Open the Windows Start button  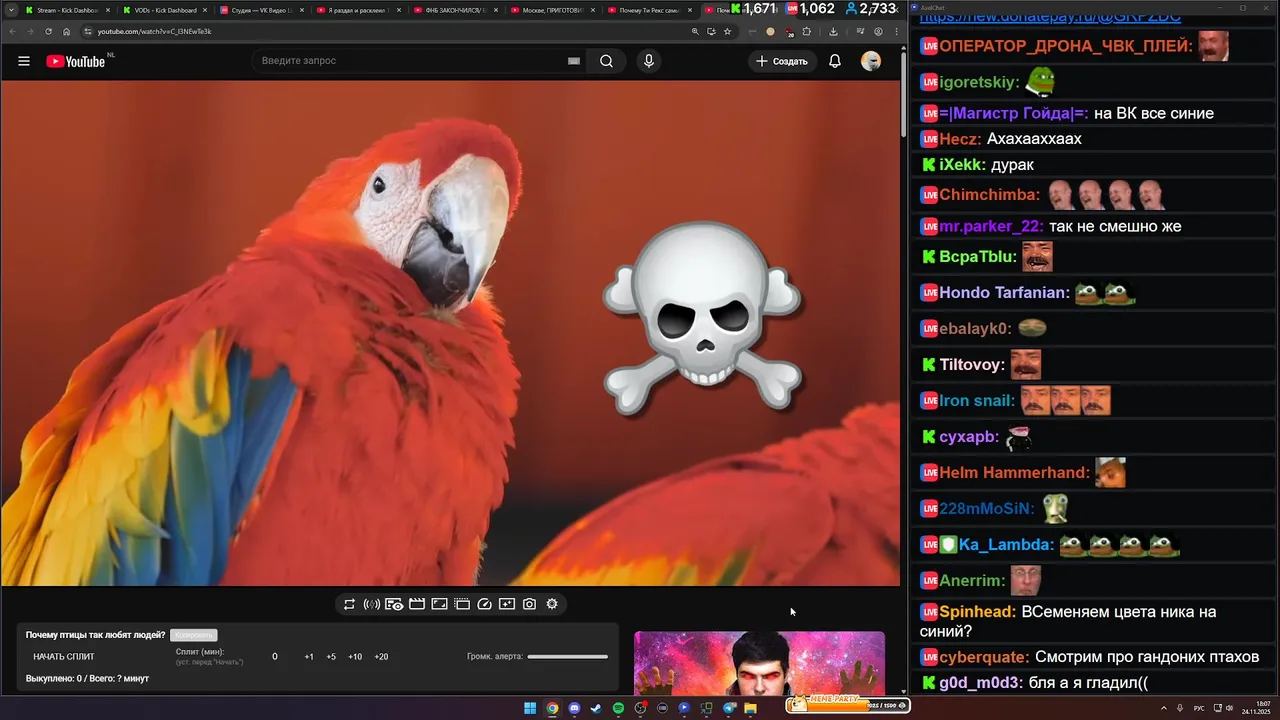530,708
